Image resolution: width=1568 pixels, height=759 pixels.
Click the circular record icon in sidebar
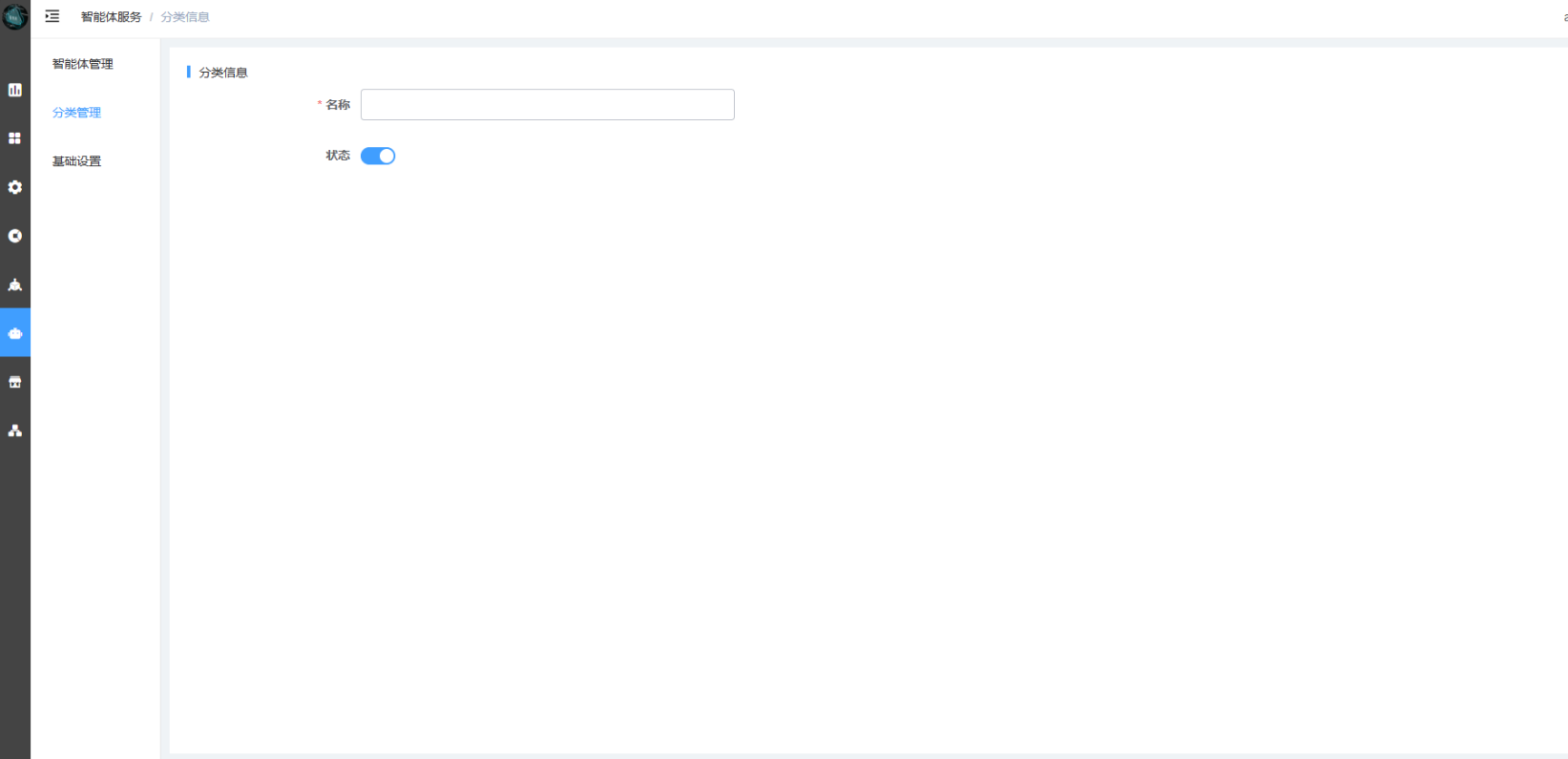(15, 236)
